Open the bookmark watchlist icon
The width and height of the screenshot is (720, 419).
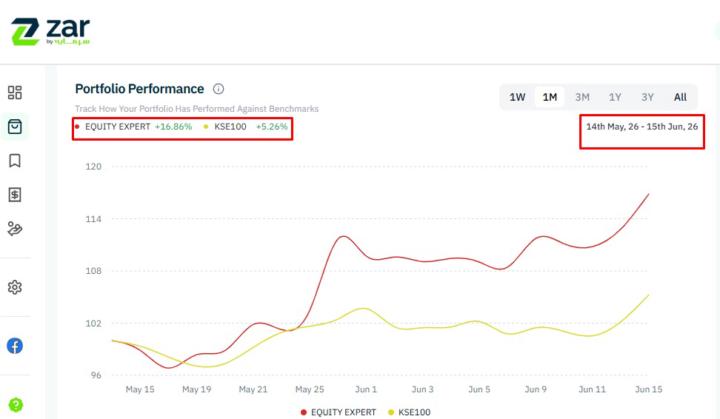pyautogui.click(x=15, y=160)
